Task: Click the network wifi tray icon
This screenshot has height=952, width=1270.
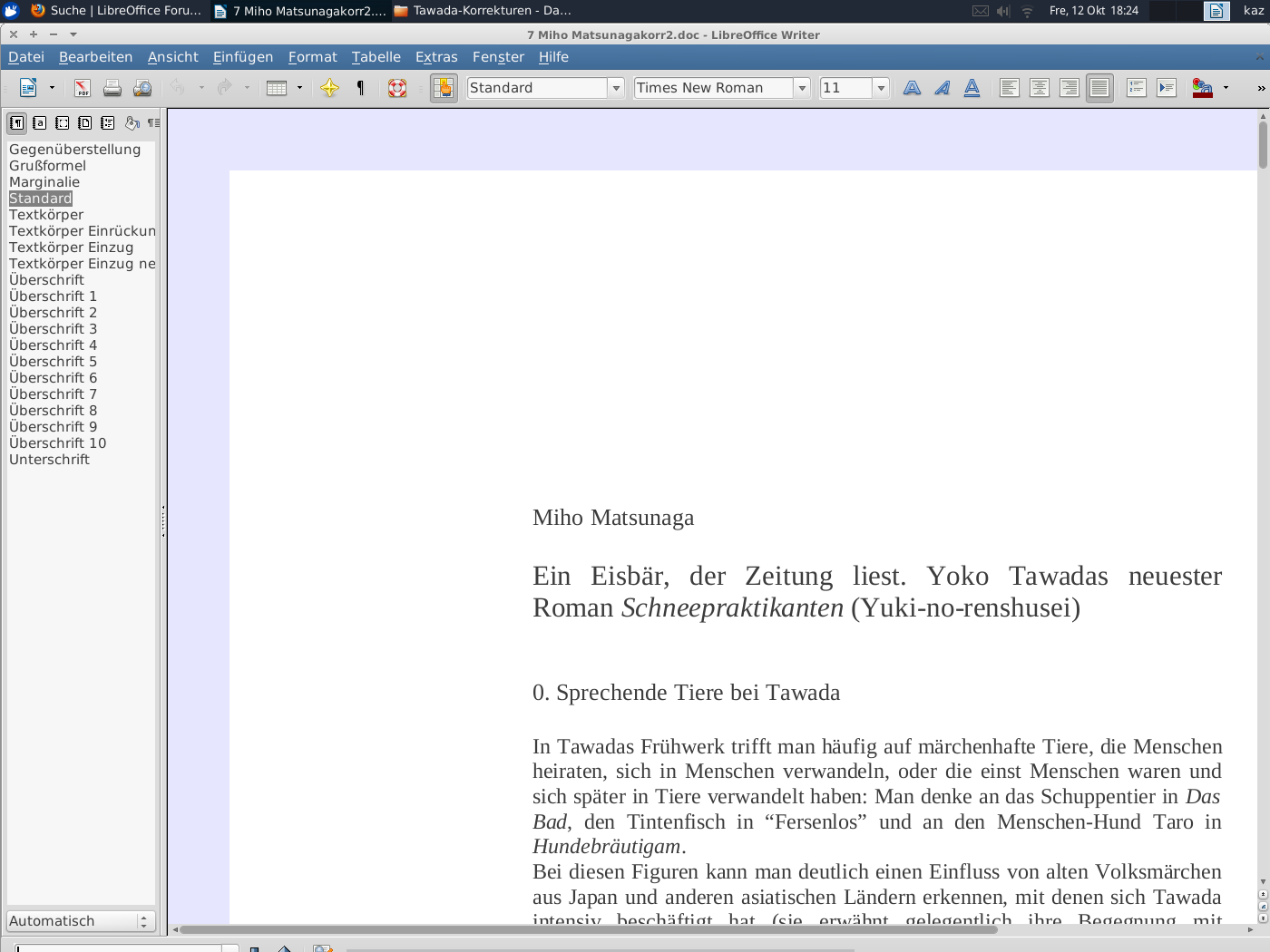Action: [1027, 11]
